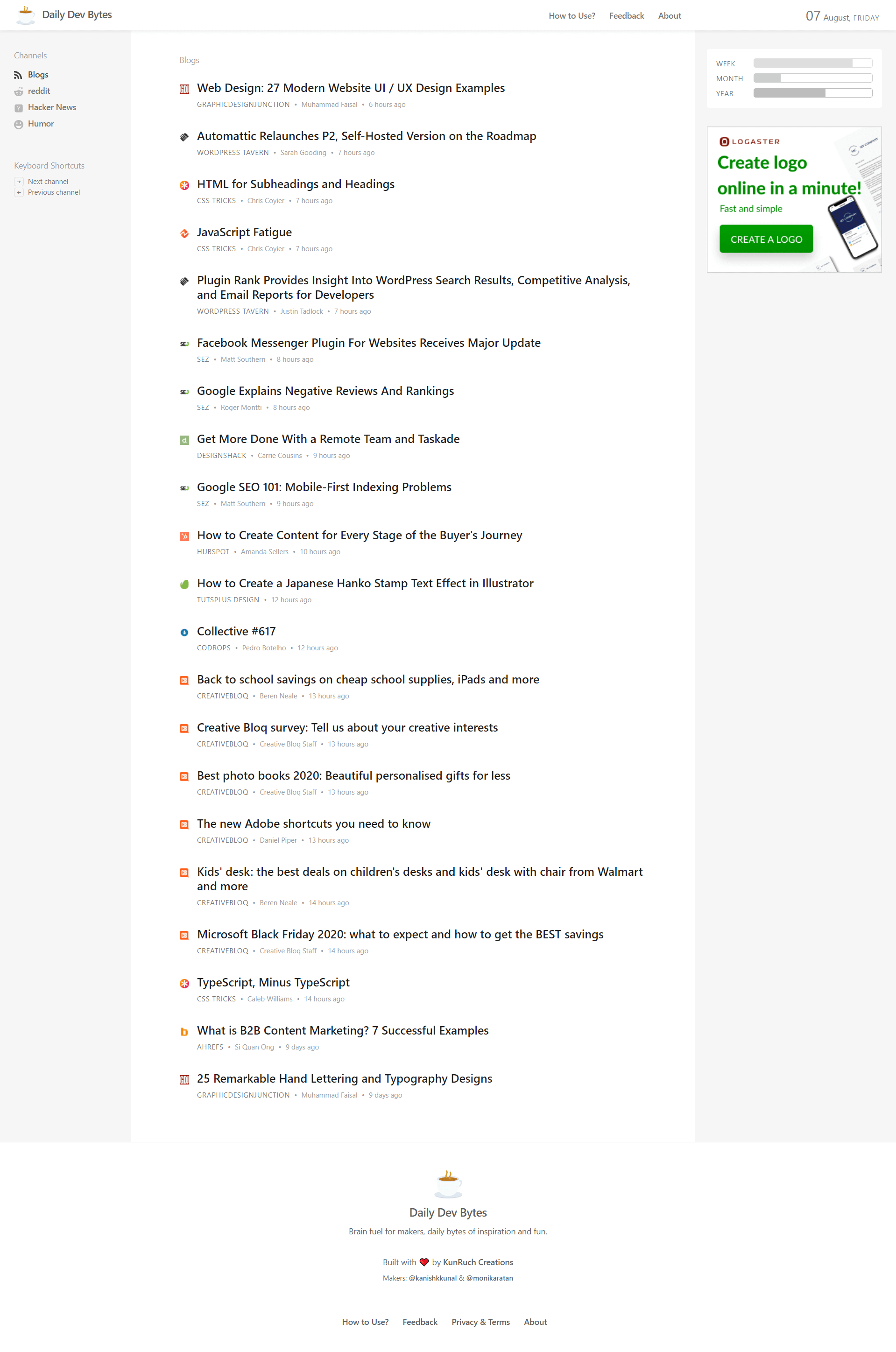
Task: Open the About page from header
Action: click(x=669, y=16)
